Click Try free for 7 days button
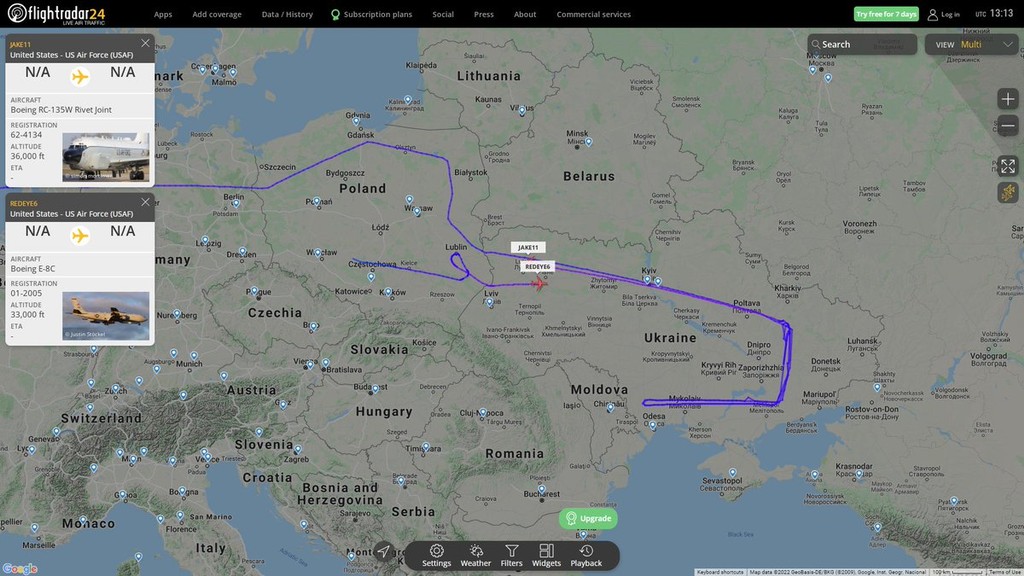 886,14
